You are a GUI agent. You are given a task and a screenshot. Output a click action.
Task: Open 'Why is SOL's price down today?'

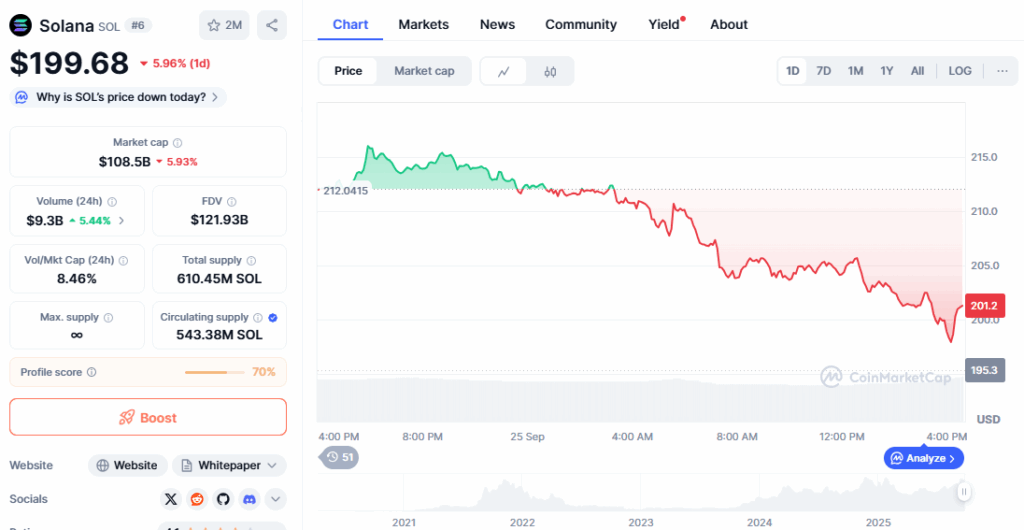pyautogui.click(x=118, y=97)
